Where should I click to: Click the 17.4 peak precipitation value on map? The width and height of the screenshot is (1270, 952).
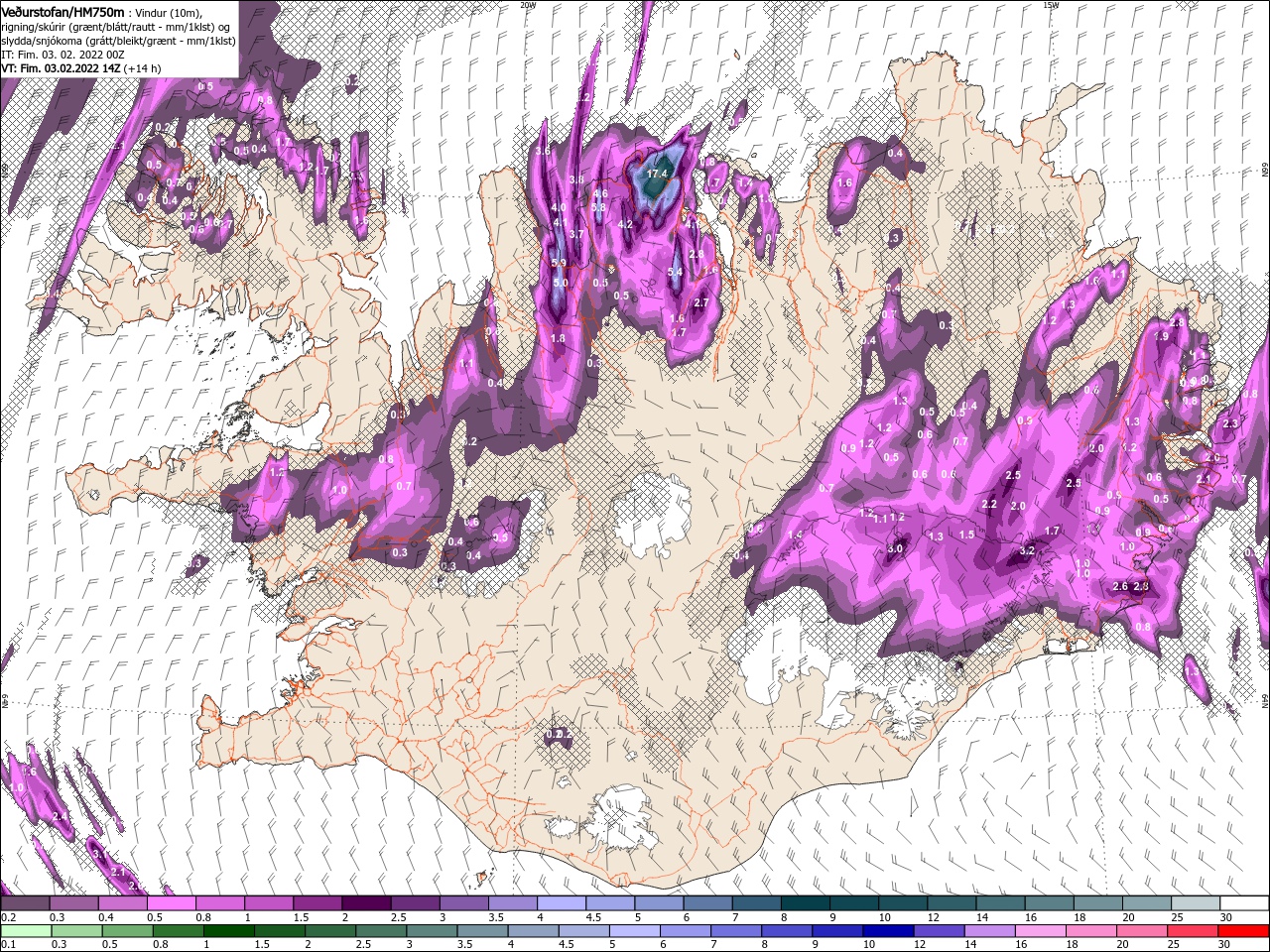pyautogui.click(x=657, y=174)
